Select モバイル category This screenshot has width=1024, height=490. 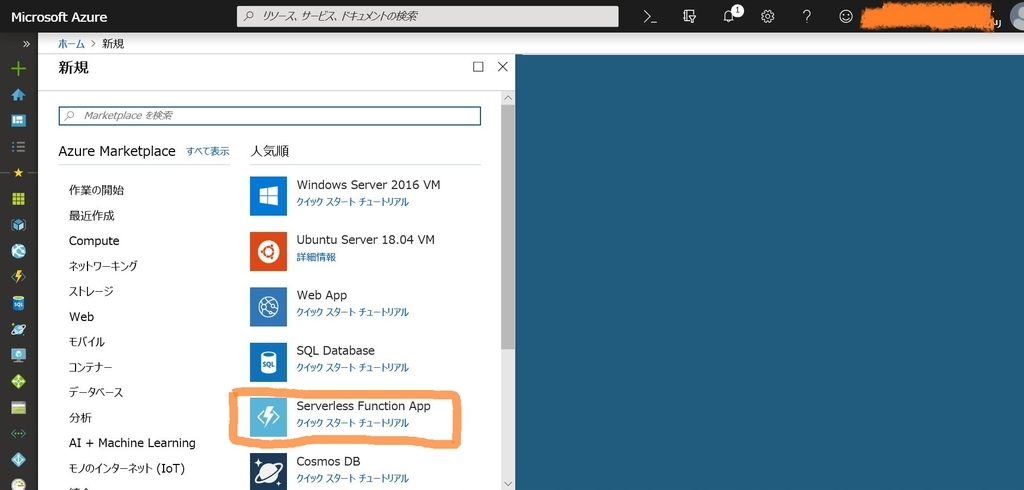87,342
